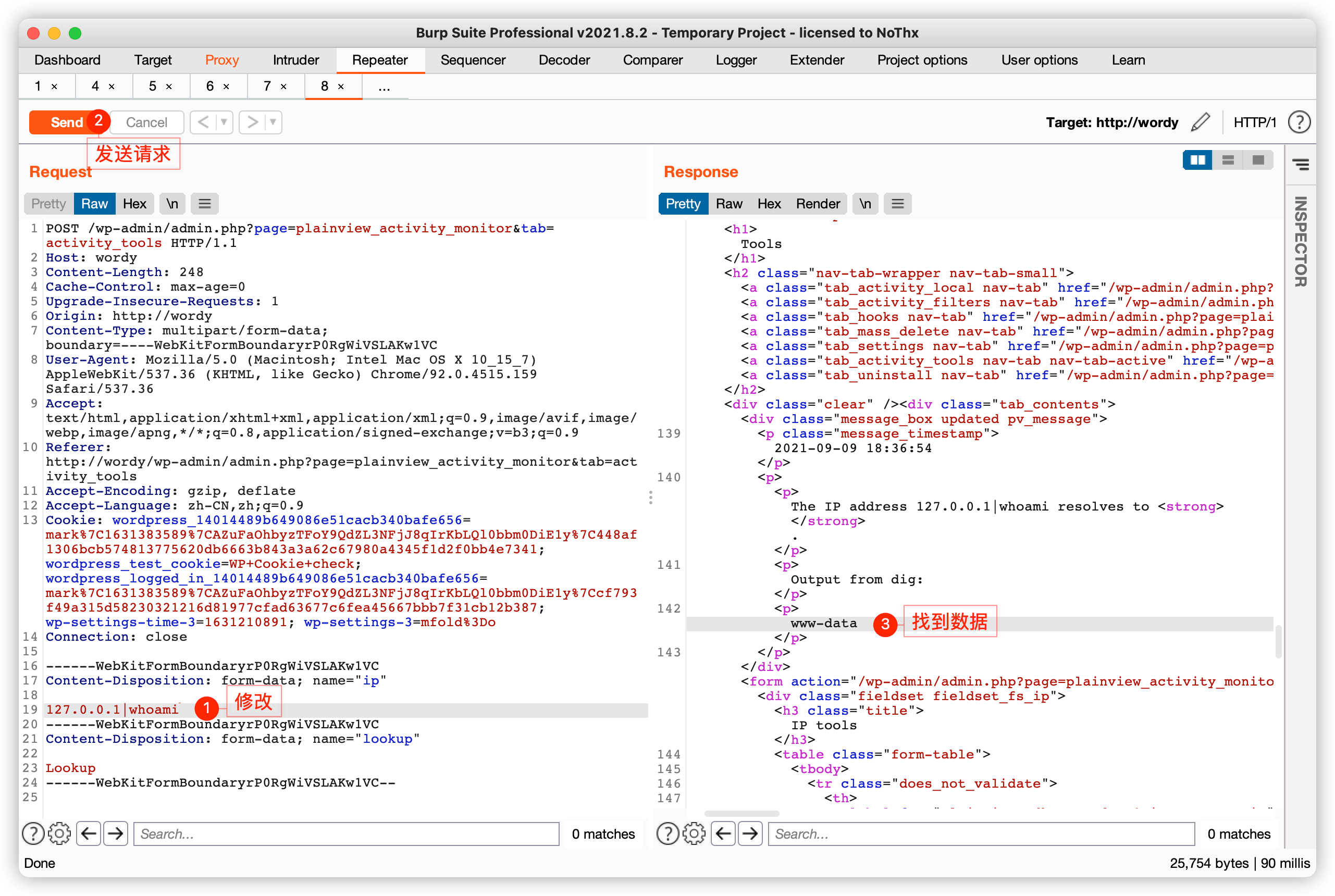Go to next match in request search
The height and width of the screenshot is (896, 1335).
point(116,833)
